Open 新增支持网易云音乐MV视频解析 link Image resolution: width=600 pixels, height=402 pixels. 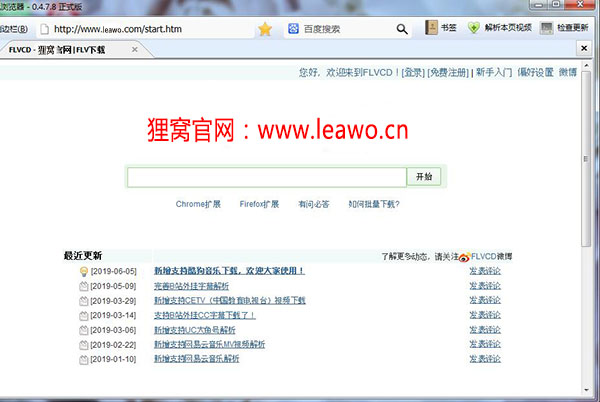[209, 344]
